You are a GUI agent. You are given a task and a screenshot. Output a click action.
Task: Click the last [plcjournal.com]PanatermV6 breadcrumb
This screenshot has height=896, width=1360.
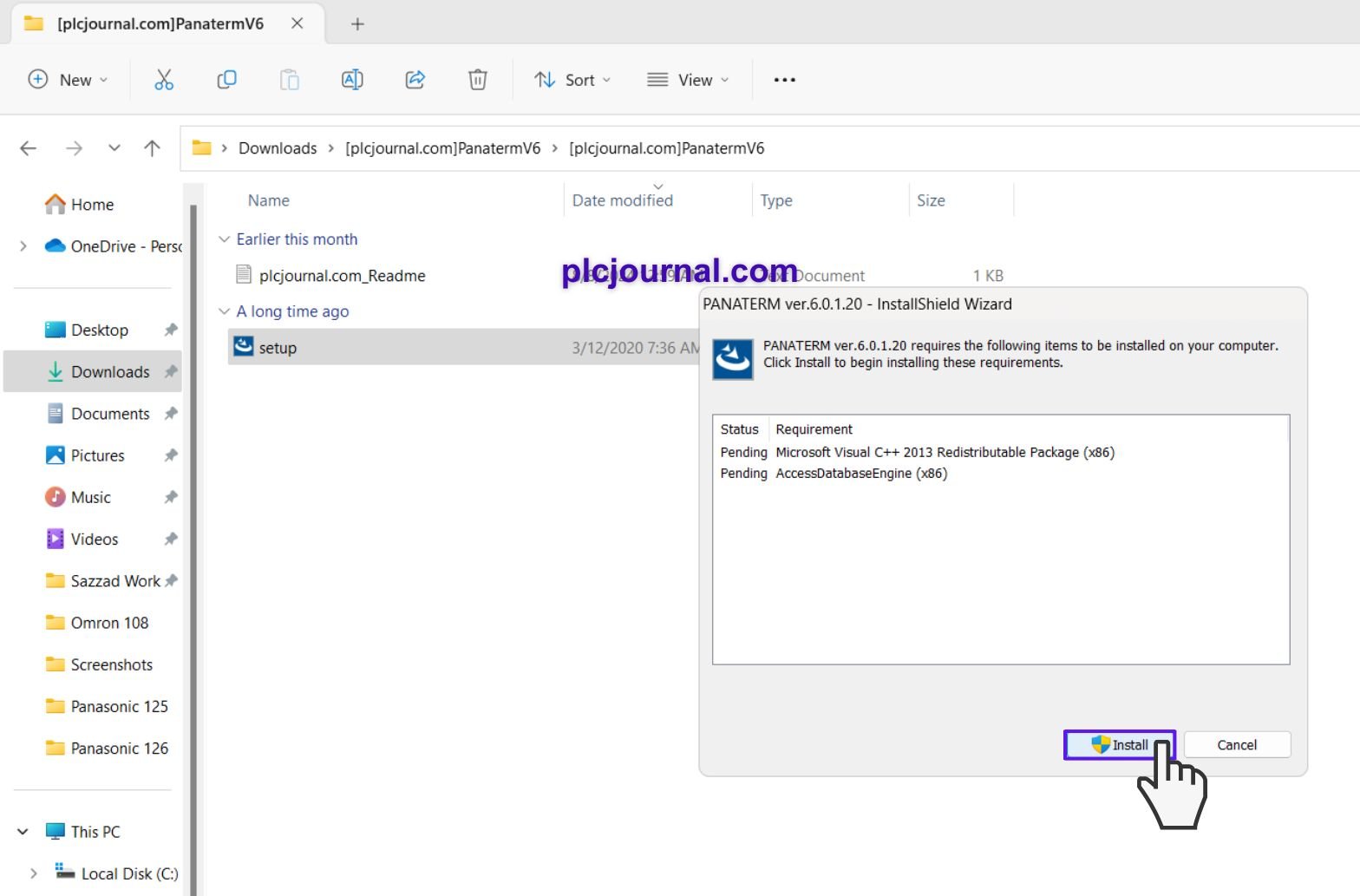(666, 148)
